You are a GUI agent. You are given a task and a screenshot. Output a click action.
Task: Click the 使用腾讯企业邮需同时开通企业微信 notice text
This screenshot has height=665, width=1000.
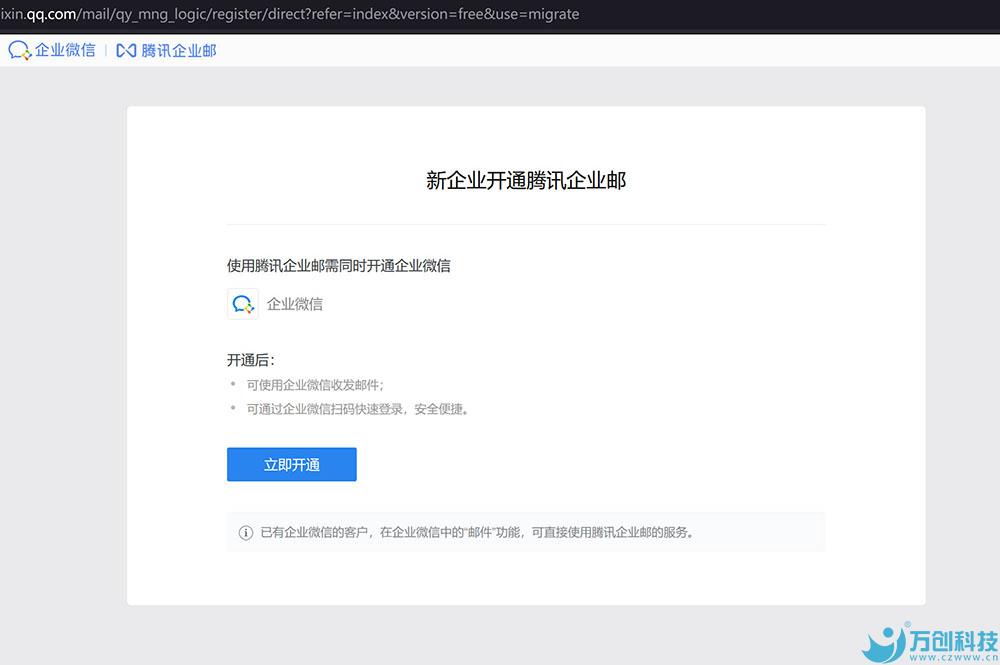tap(338, 266)
